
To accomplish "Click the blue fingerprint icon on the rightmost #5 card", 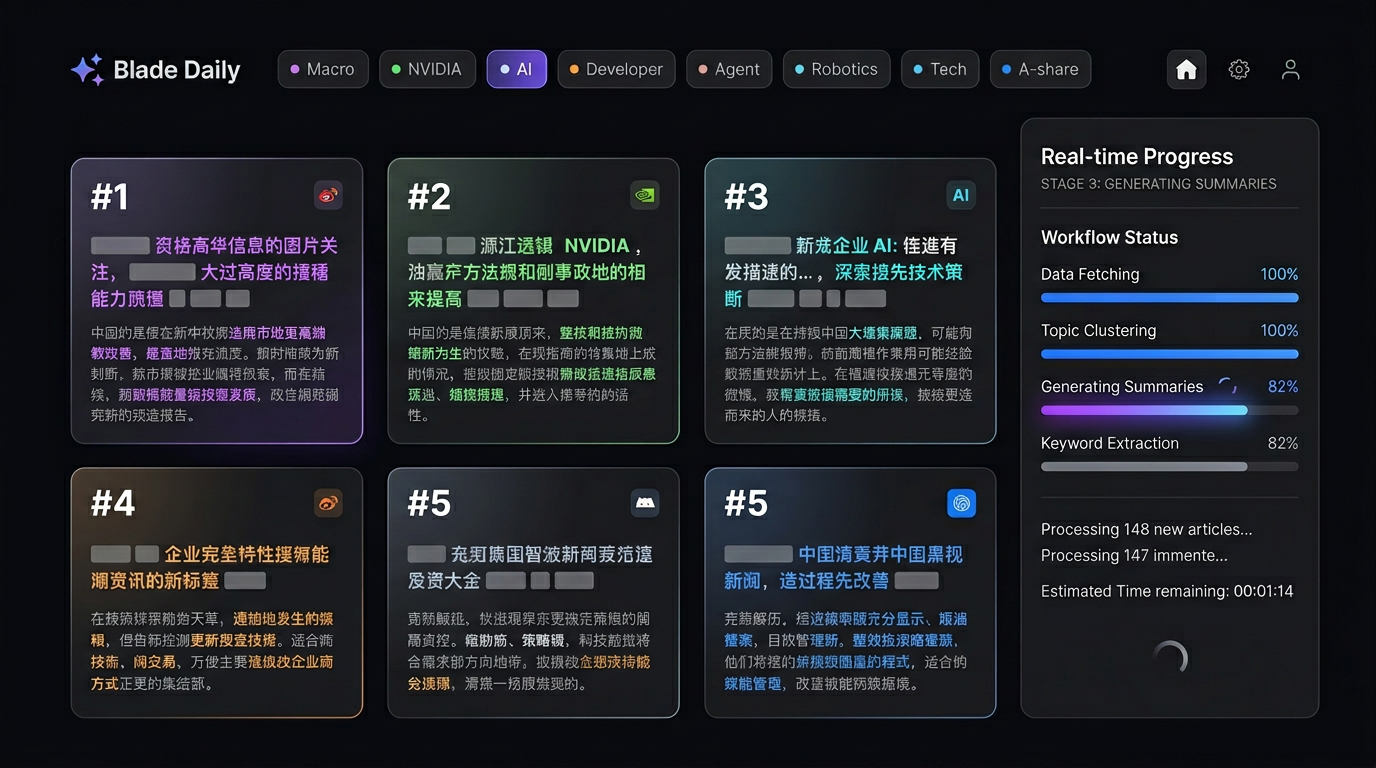I will tap(961, 503).
